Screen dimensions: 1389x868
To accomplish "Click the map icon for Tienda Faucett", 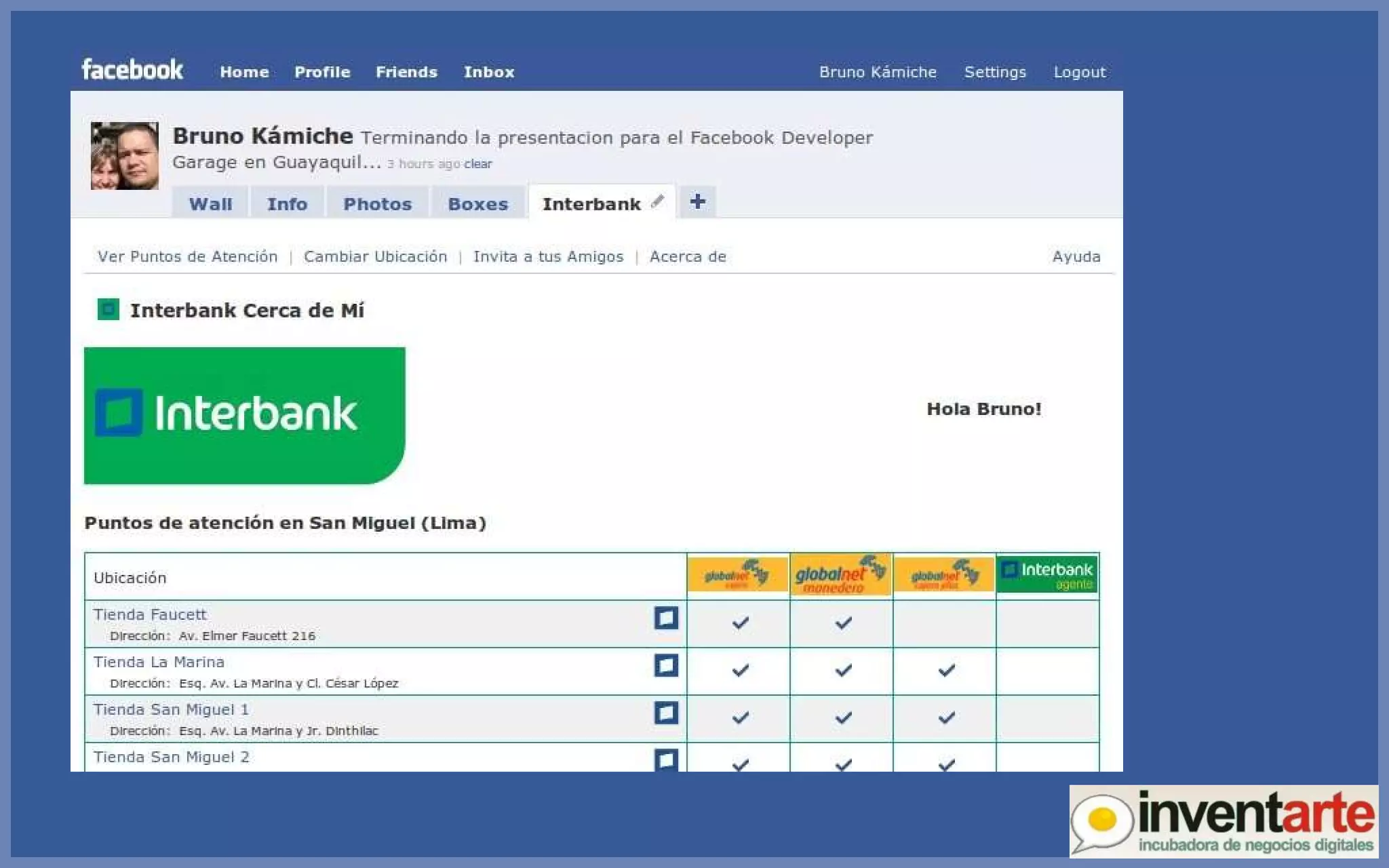I will [x=665, y=618].
